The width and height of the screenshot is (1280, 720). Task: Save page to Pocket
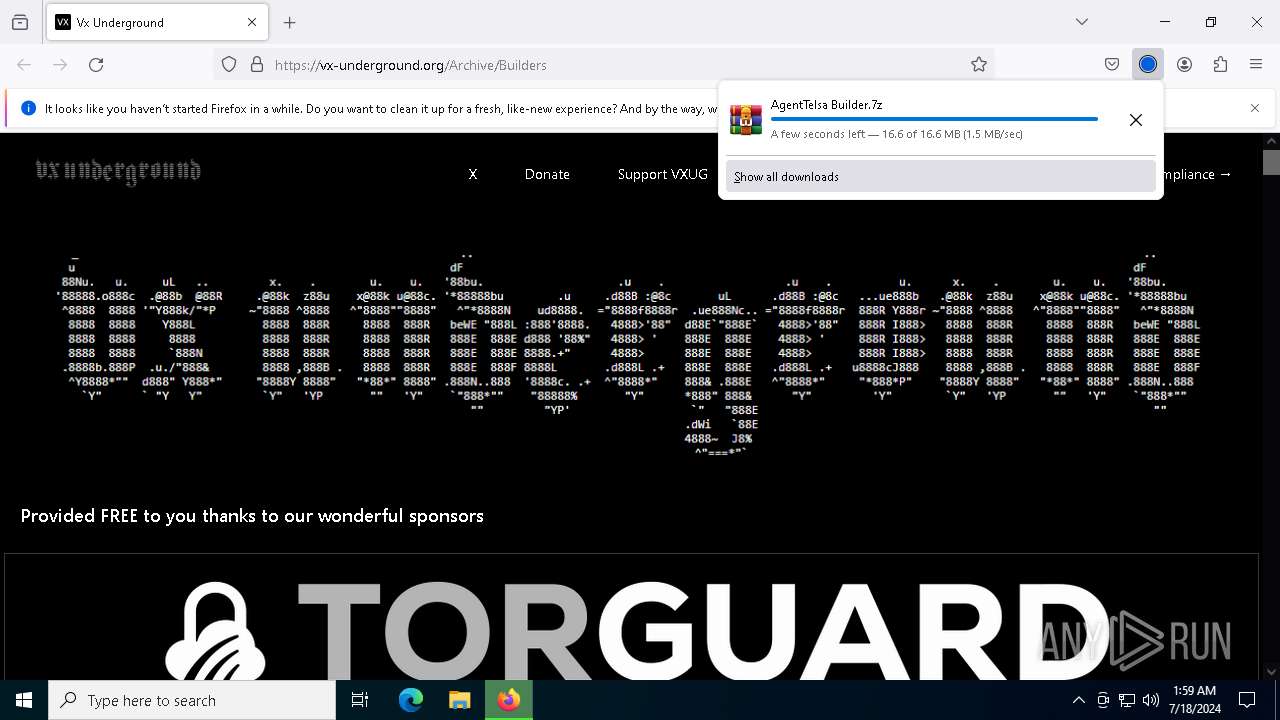(x=1112, y=65)
